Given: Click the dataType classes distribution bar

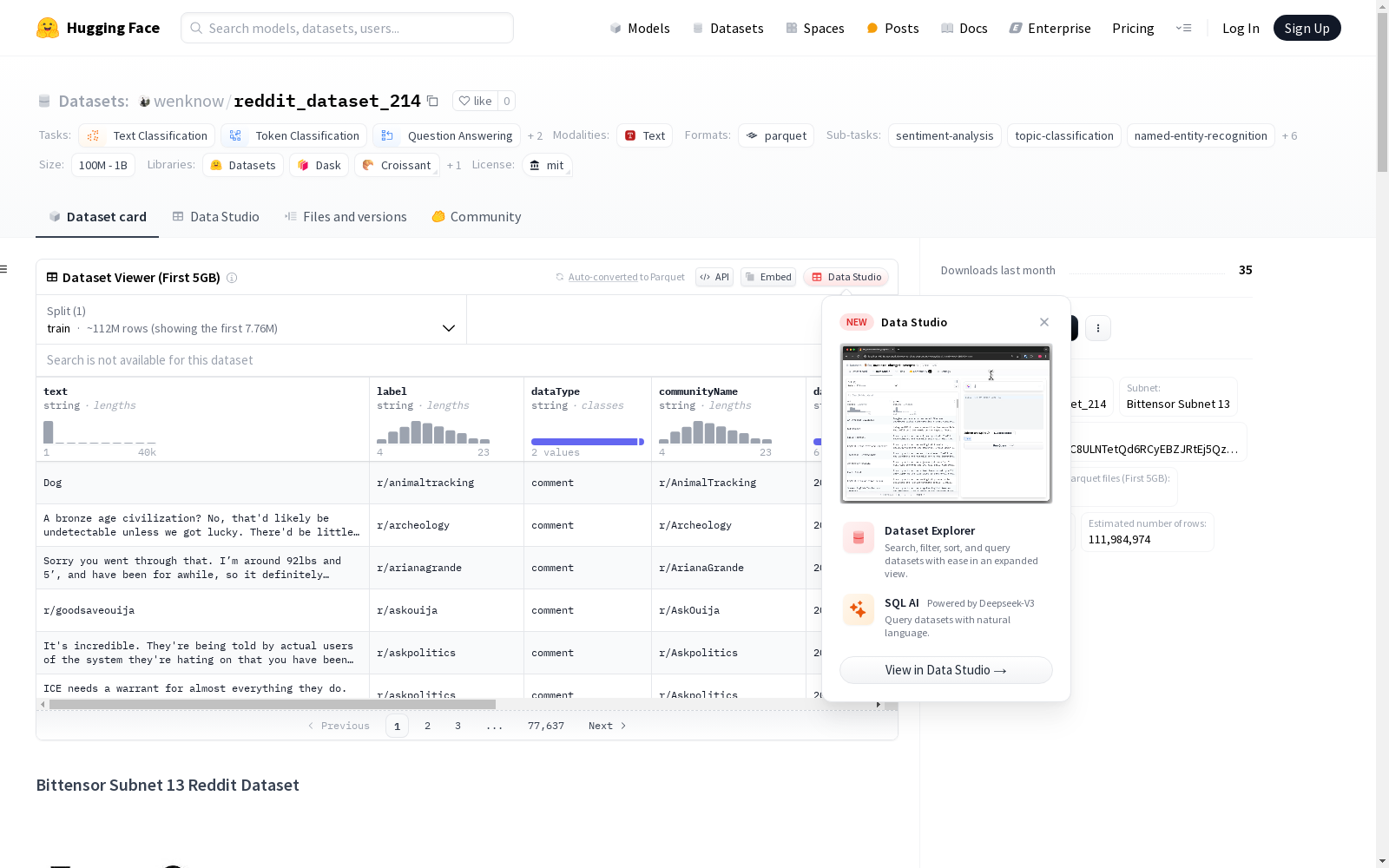Looking at the screenshot, I should pos(588,442).
